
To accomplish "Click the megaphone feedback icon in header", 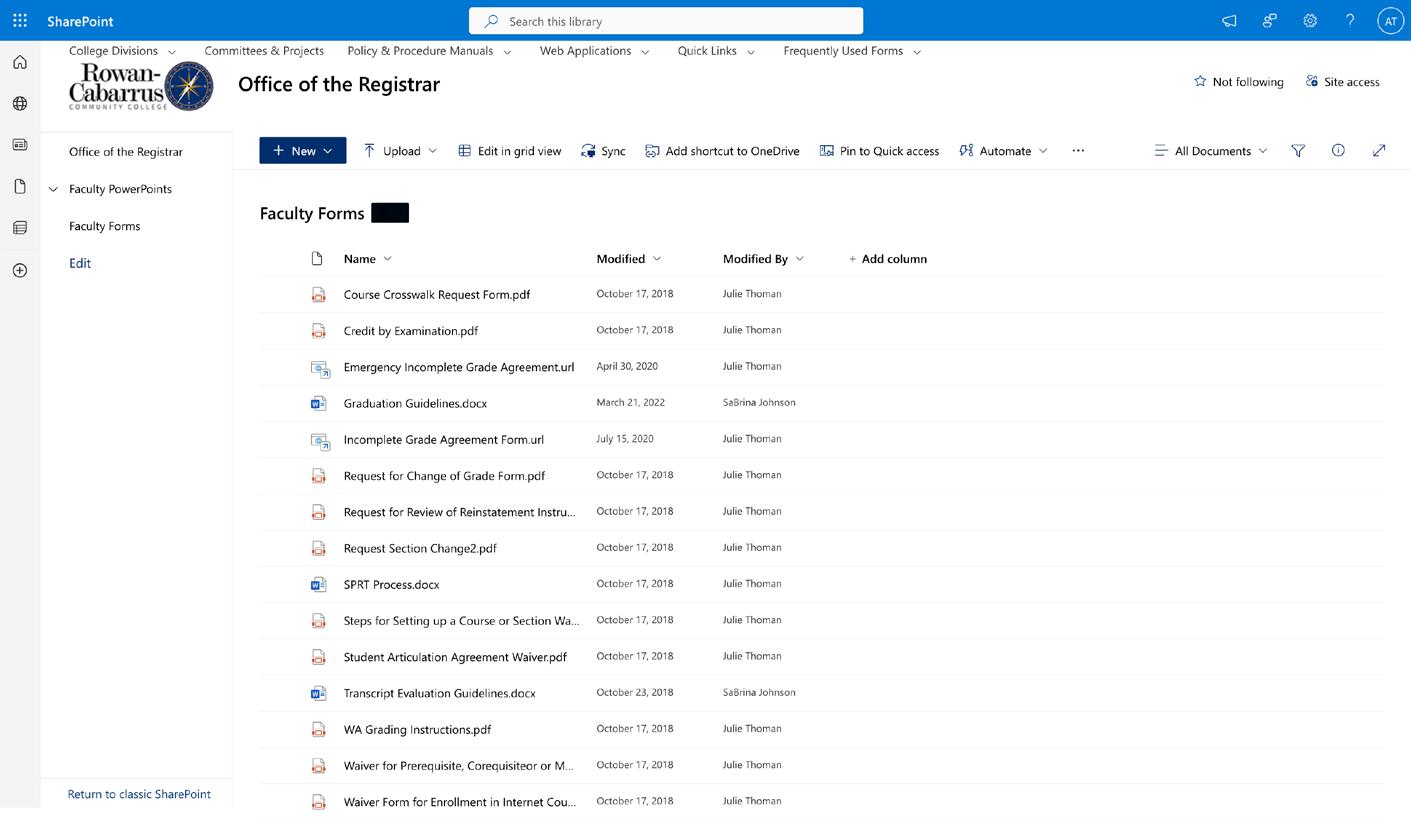I will click(1229, 21).
